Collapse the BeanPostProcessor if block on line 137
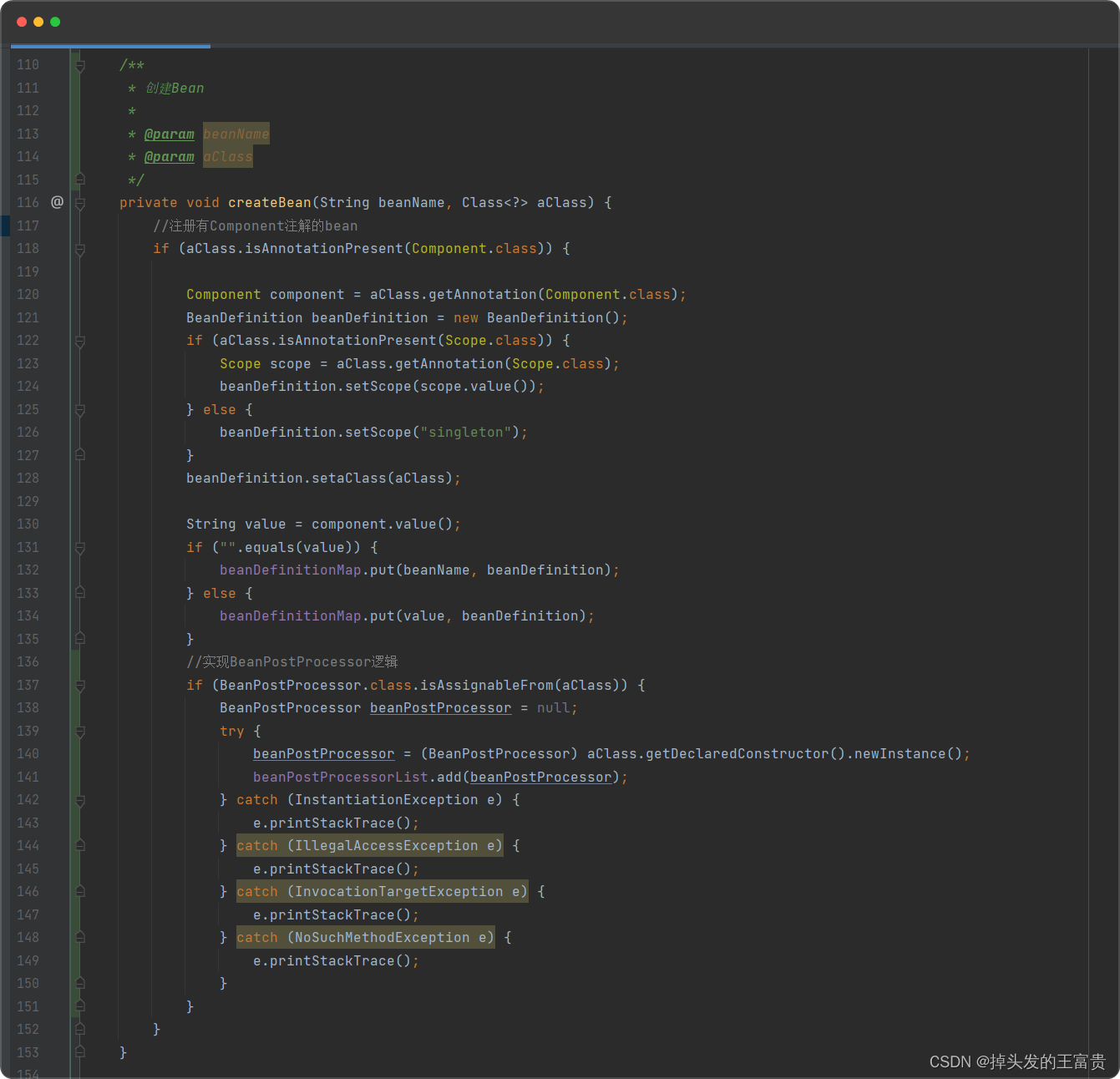 pyautogui.click(x=80, y=686)
